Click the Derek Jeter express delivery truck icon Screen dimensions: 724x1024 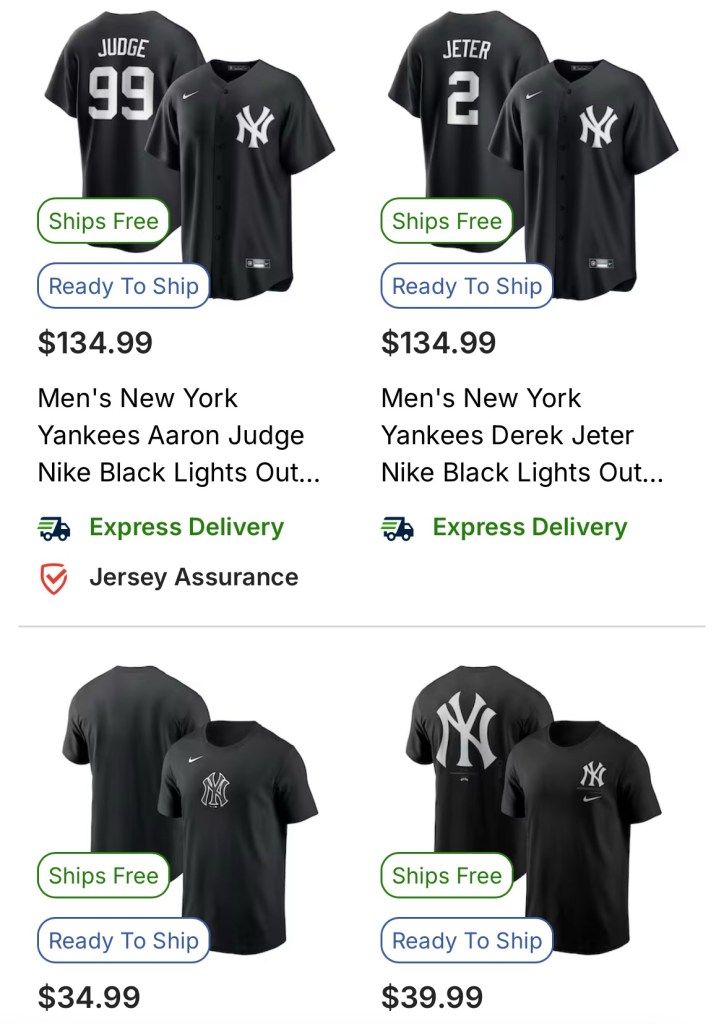pos(397,528)
